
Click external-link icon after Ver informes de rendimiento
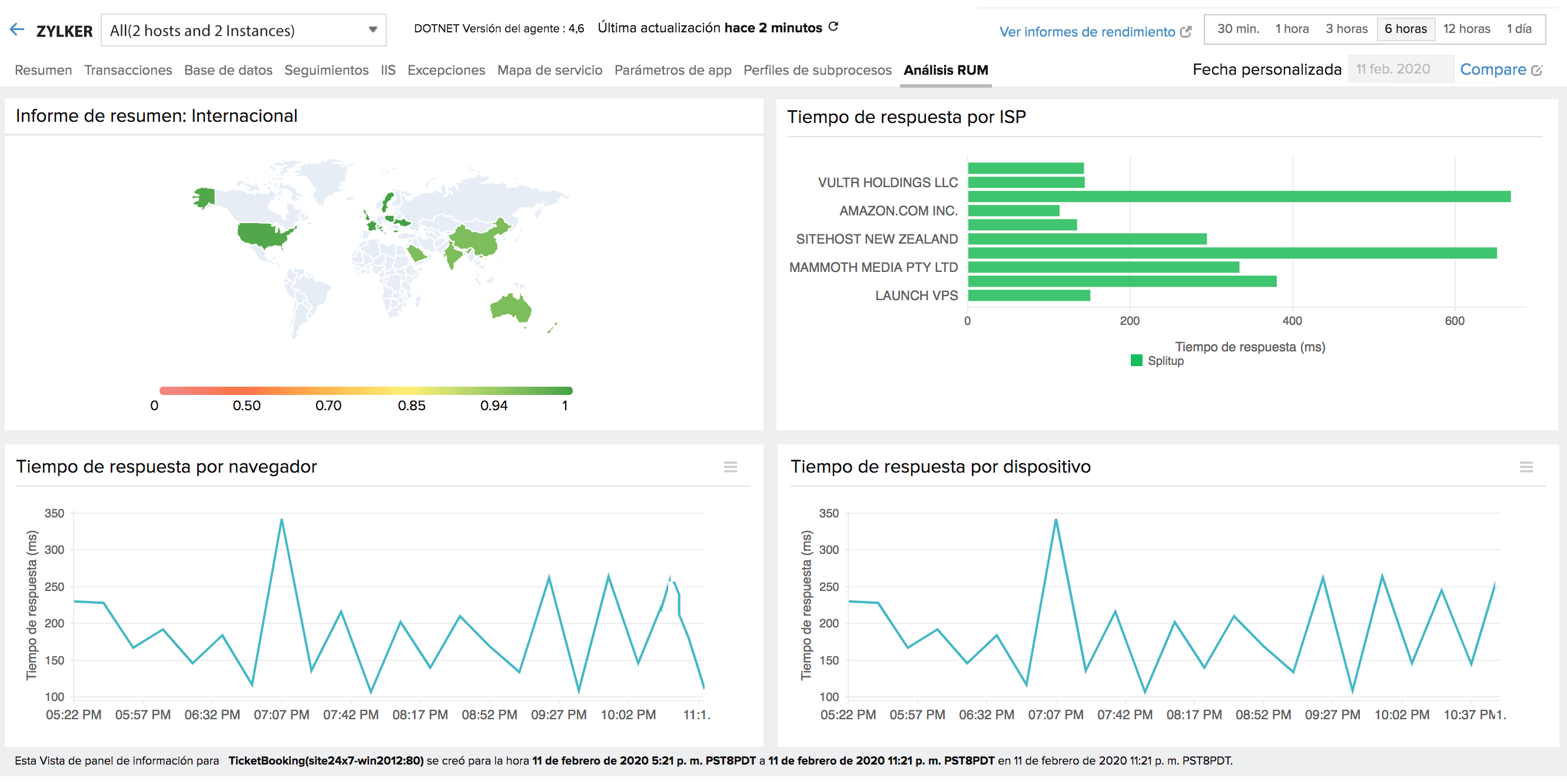pyautogui.click(x=1186, y=32)
